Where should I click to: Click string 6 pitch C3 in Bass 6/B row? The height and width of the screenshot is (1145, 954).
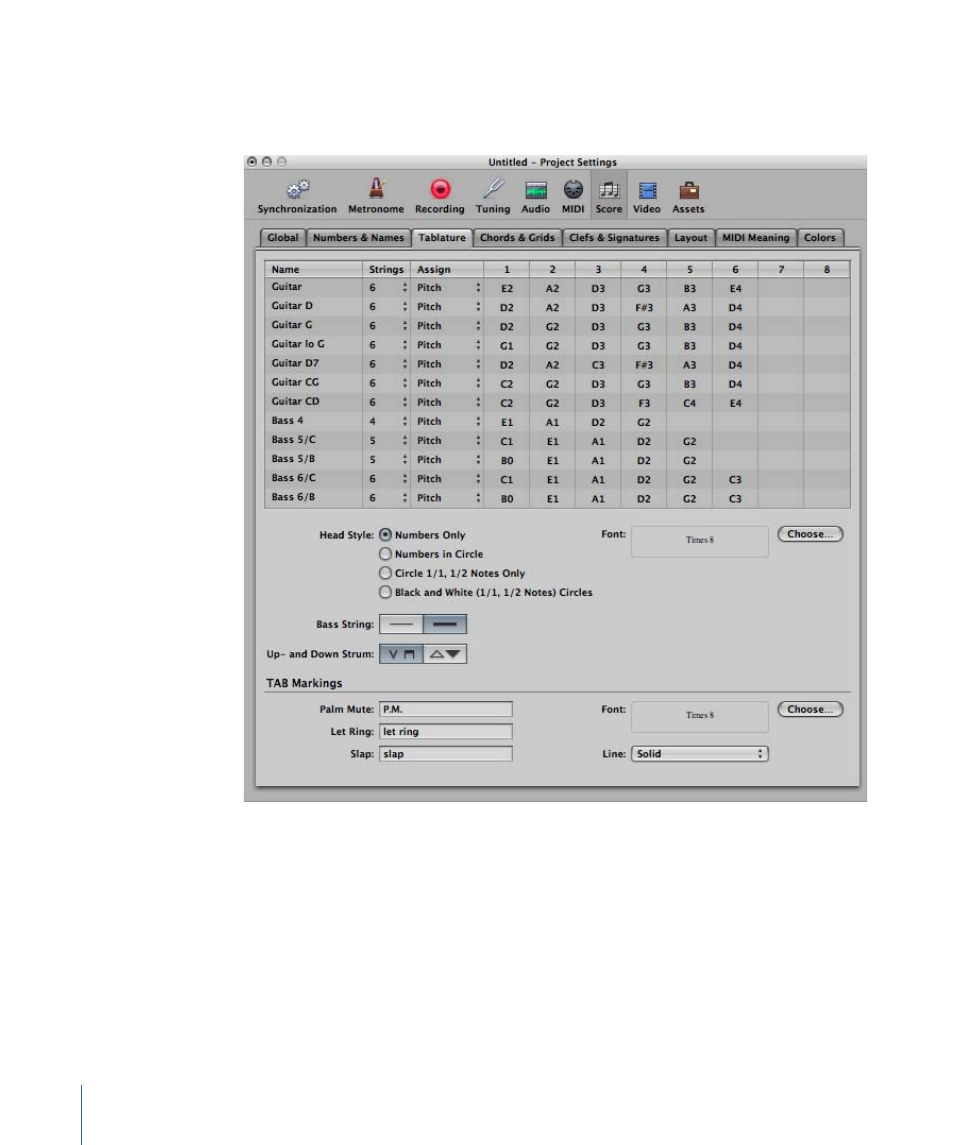click(735, 499)
